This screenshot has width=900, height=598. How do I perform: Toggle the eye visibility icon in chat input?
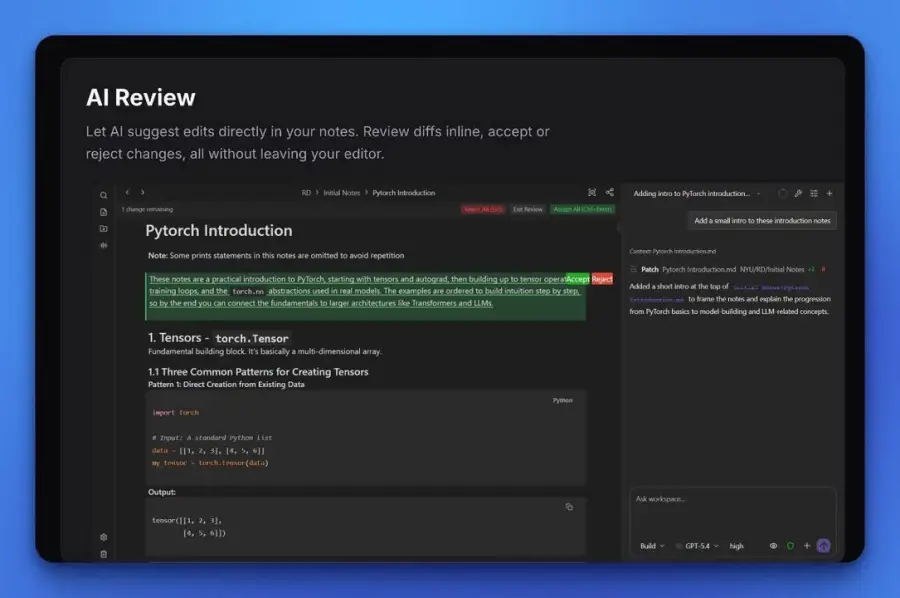tap(773, 546)
